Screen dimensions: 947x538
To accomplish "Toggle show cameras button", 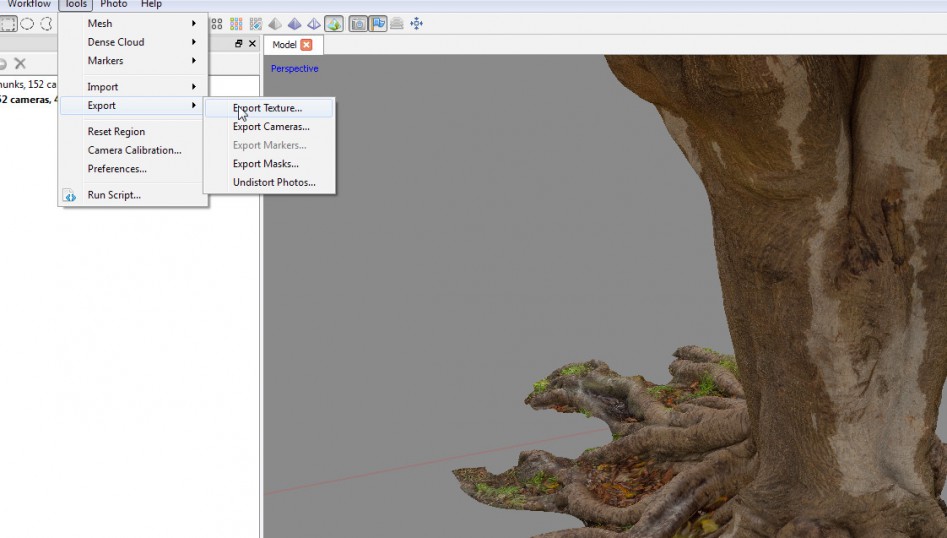I will (x=358, y=24).
